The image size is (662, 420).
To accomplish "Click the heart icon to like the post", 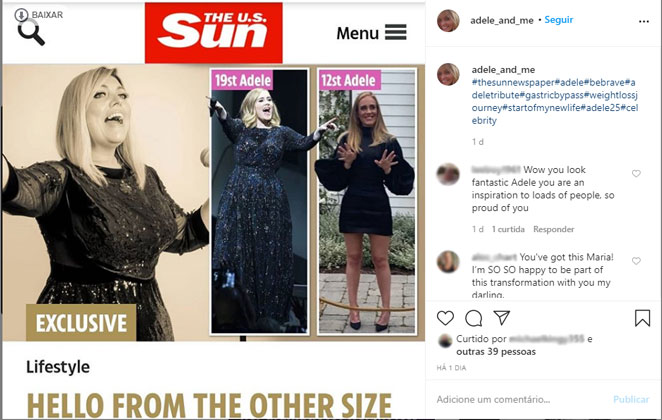I will pyautogui.click(x=445, y=318).
